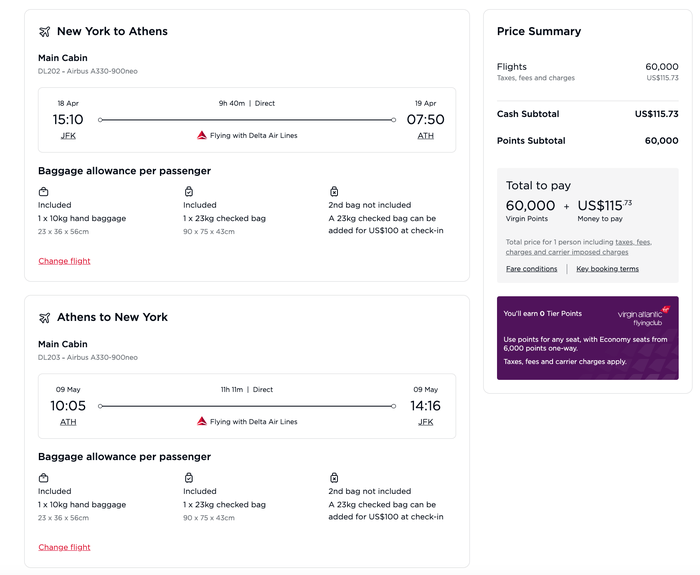Click JFK departure airport code on outbound flight
The image size is (700, 575).
tap(68, 136)
